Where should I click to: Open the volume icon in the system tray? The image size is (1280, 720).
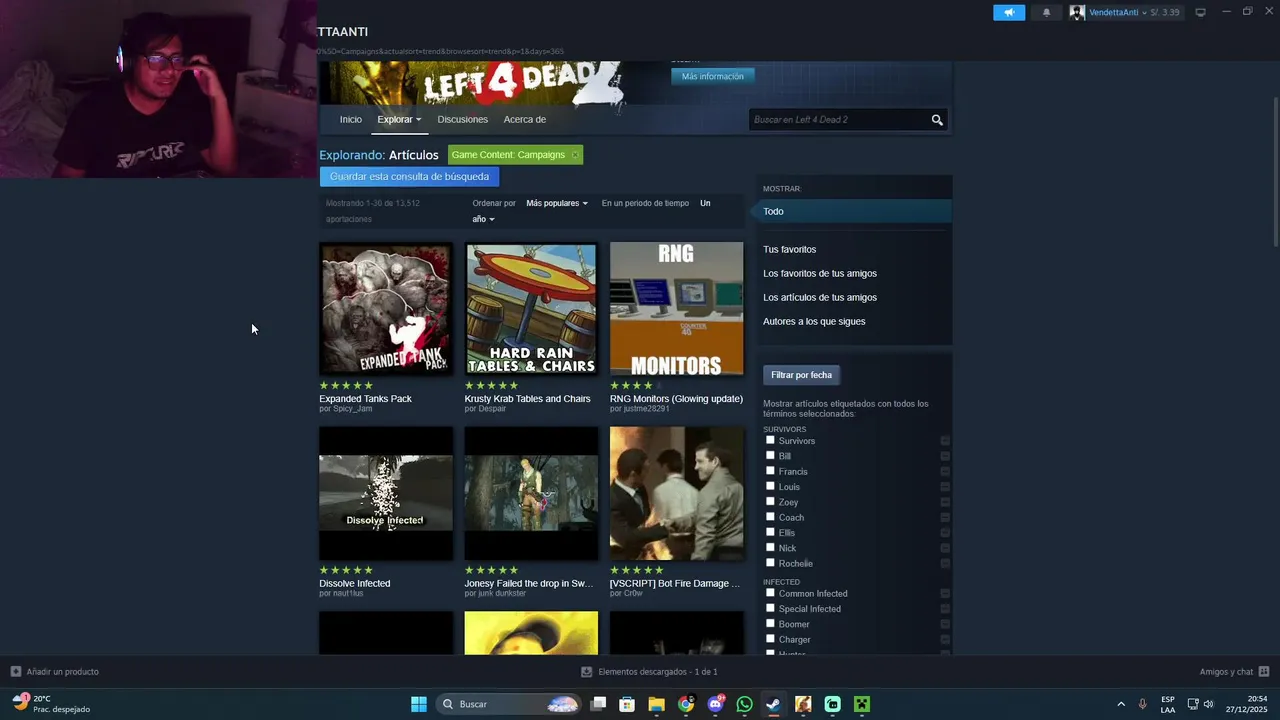(x=1208, y=704)
